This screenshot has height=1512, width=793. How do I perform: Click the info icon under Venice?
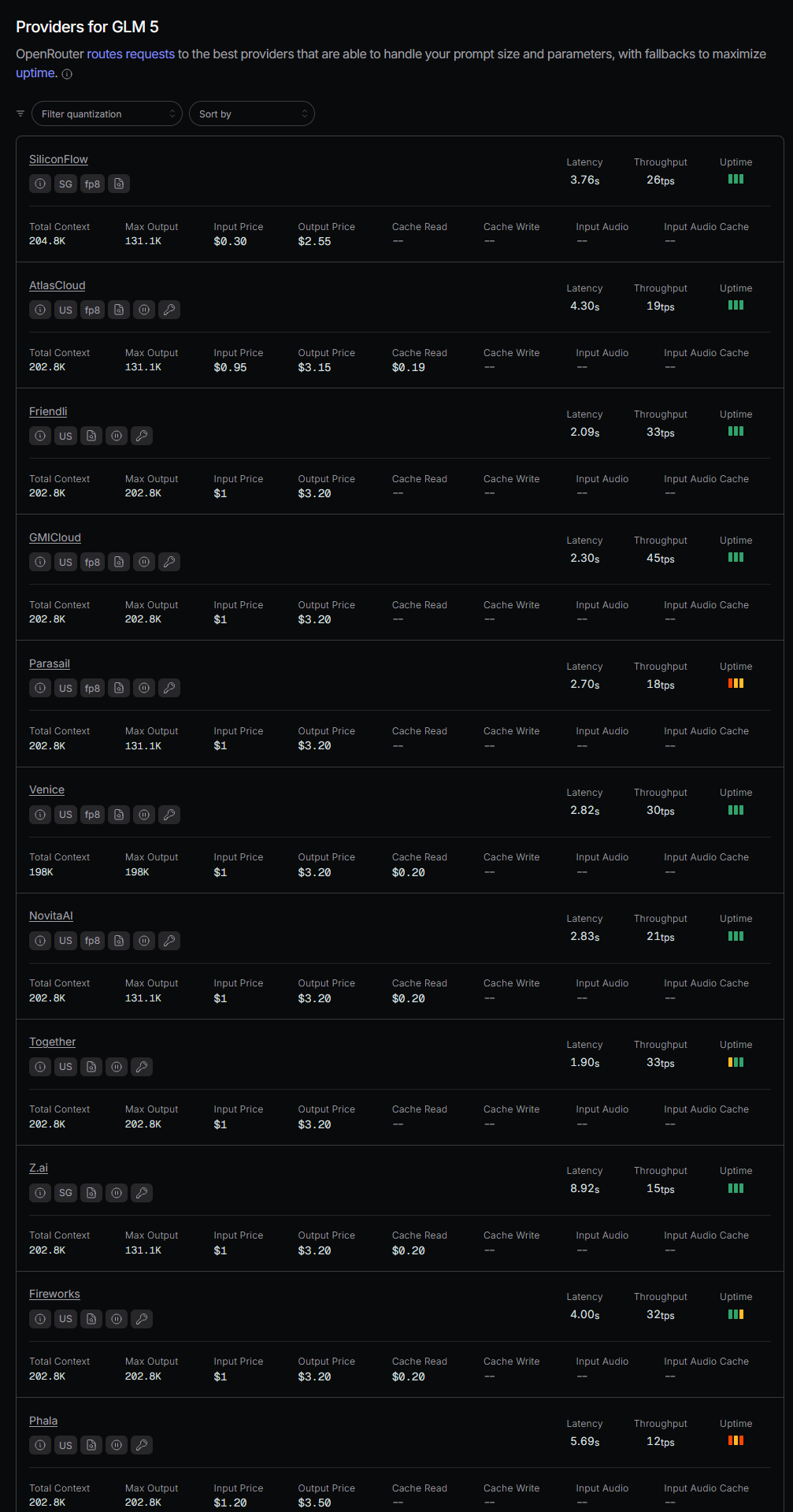click(40, 814)
